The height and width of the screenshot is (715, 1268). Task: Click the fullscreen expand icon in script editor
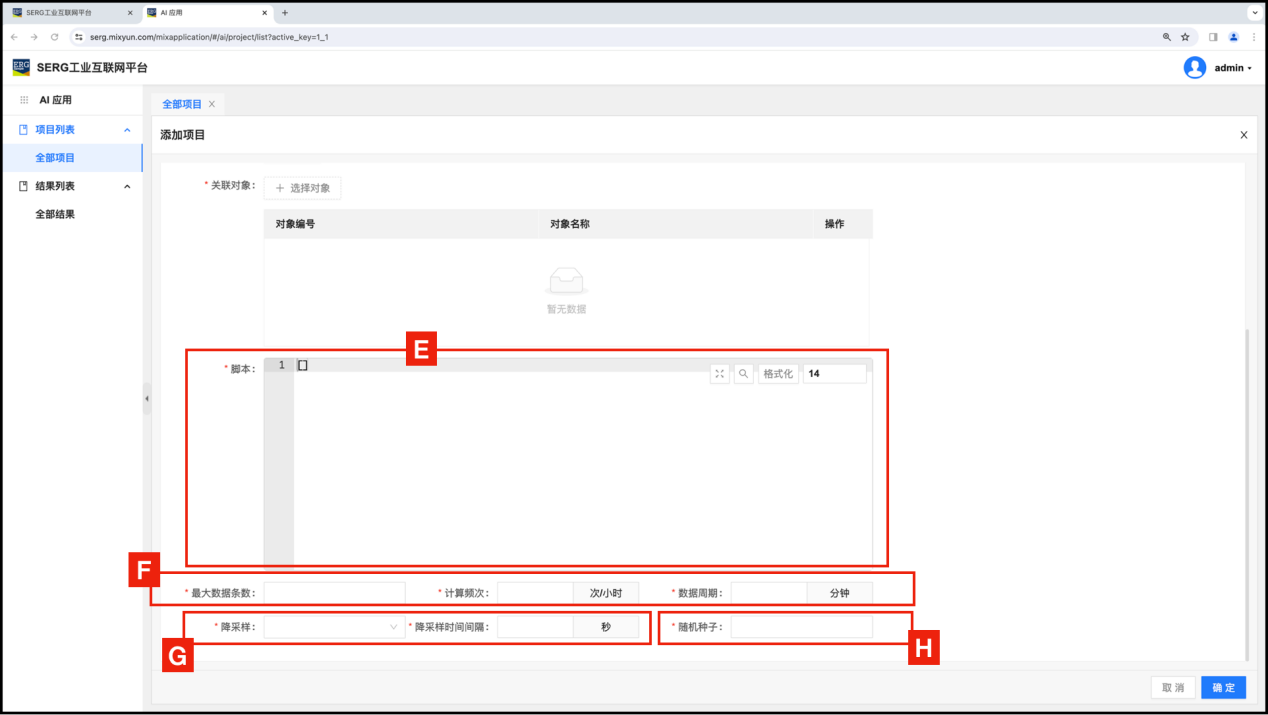pyautogui.click(x=719, y=373)
